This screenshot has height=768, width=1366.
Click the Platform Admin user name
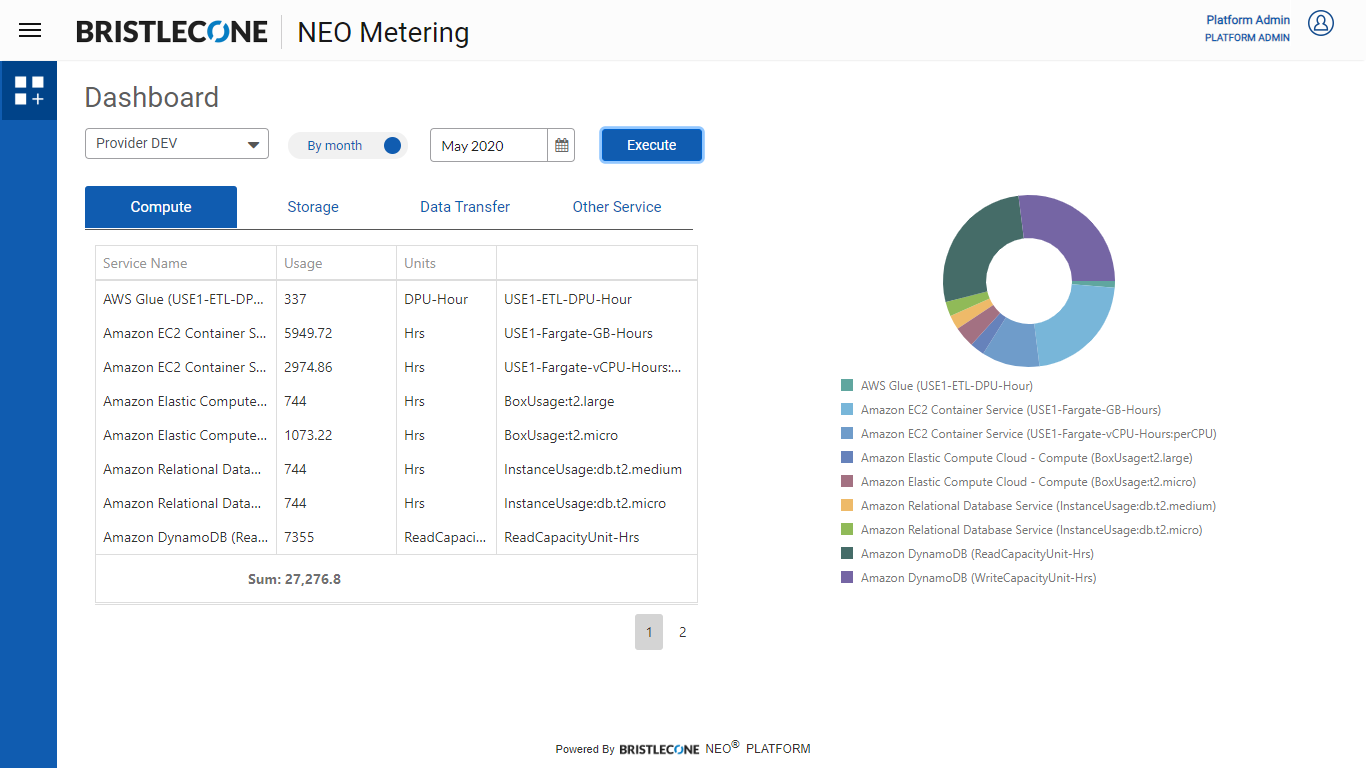1247,20
